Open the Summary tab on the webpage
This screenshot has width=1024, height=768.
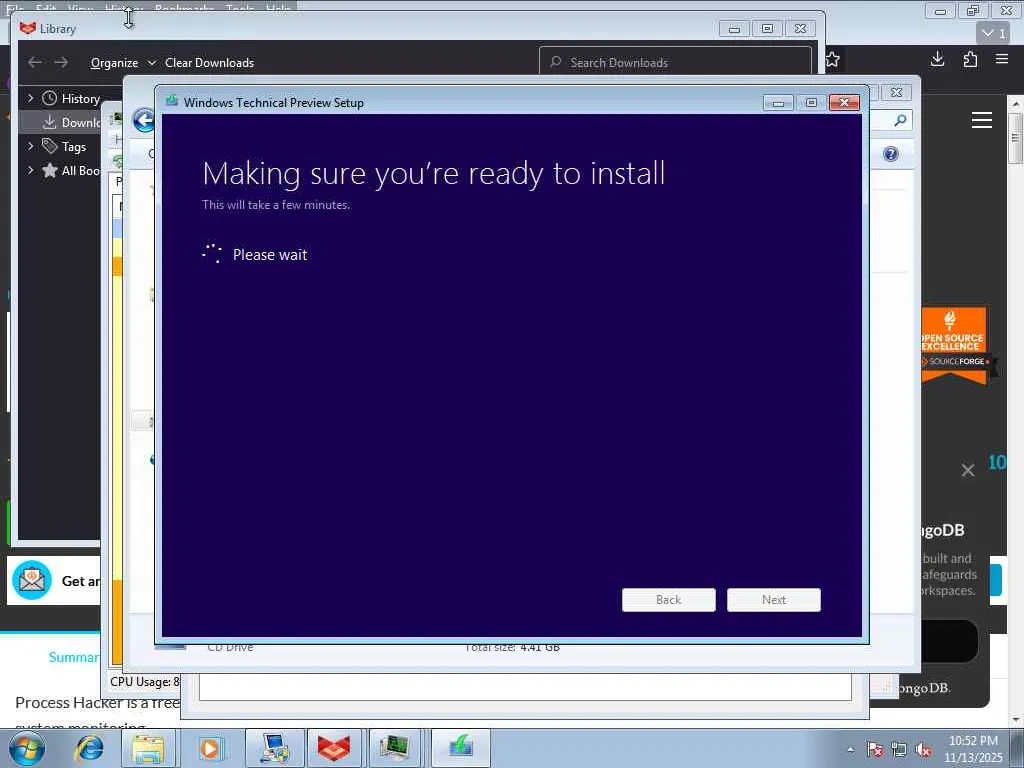pyautogui.click(x=74, y=657)
